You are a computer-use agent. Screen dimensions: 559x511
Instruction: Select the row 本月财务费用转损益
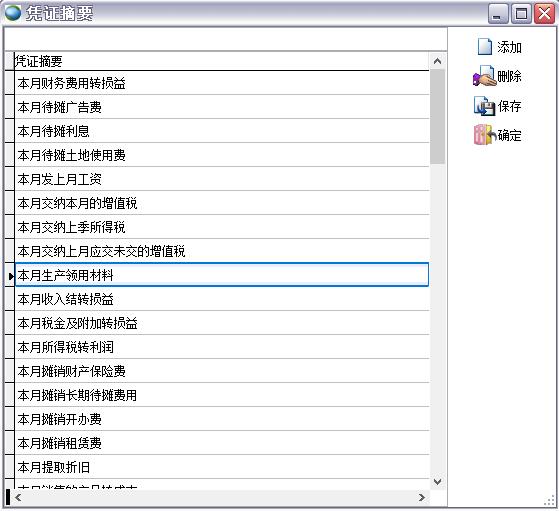coord(222,83)
